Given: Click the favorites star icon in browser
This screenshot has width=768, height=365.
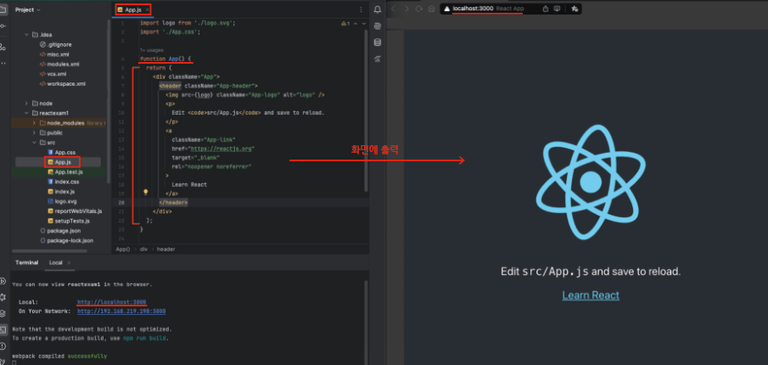Looking at the screenshot, I should pos(575,9).
